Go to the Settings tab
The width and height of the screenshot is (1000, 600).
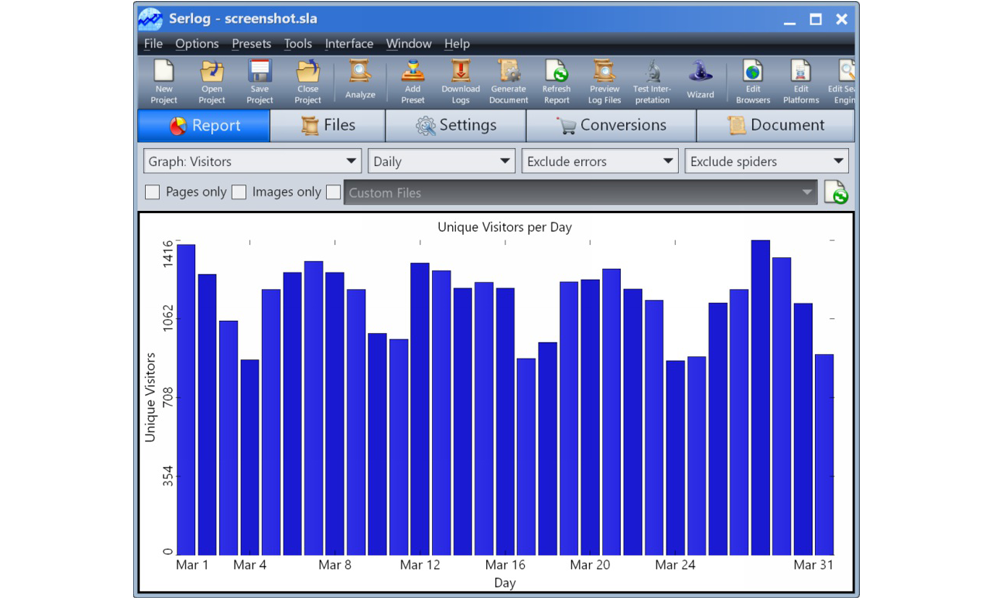(455, 125)
